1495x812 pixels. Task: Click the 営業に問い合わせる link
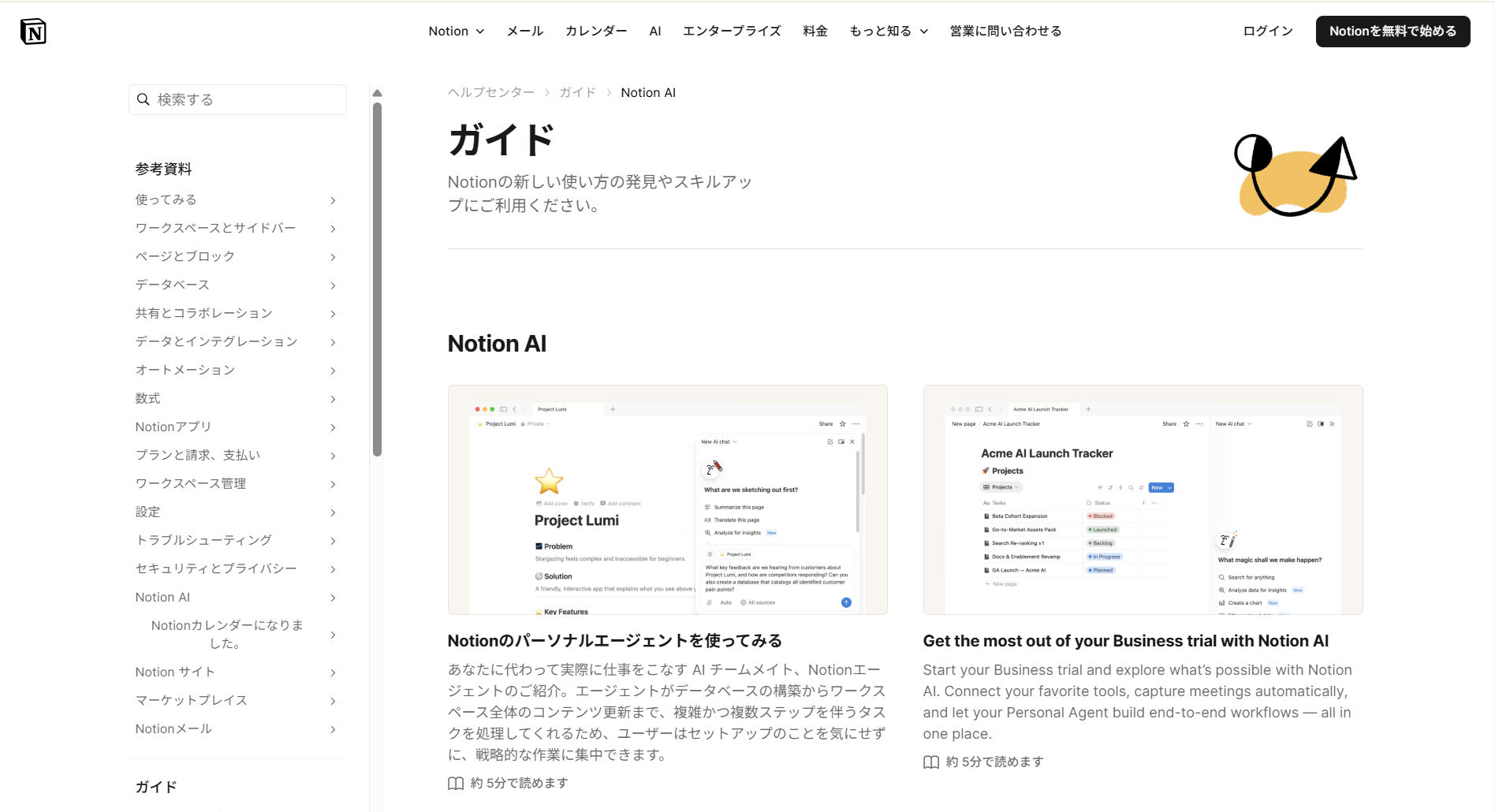1005,31
